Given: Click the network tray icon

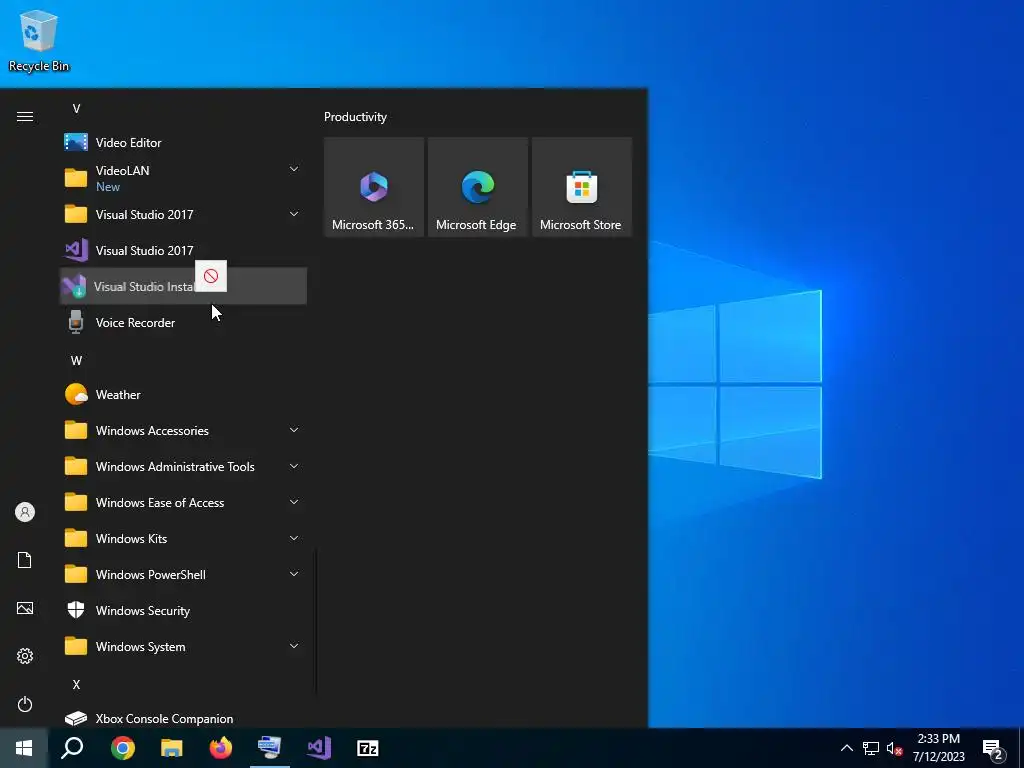Looking at the screenshot, I should point(871,748).
